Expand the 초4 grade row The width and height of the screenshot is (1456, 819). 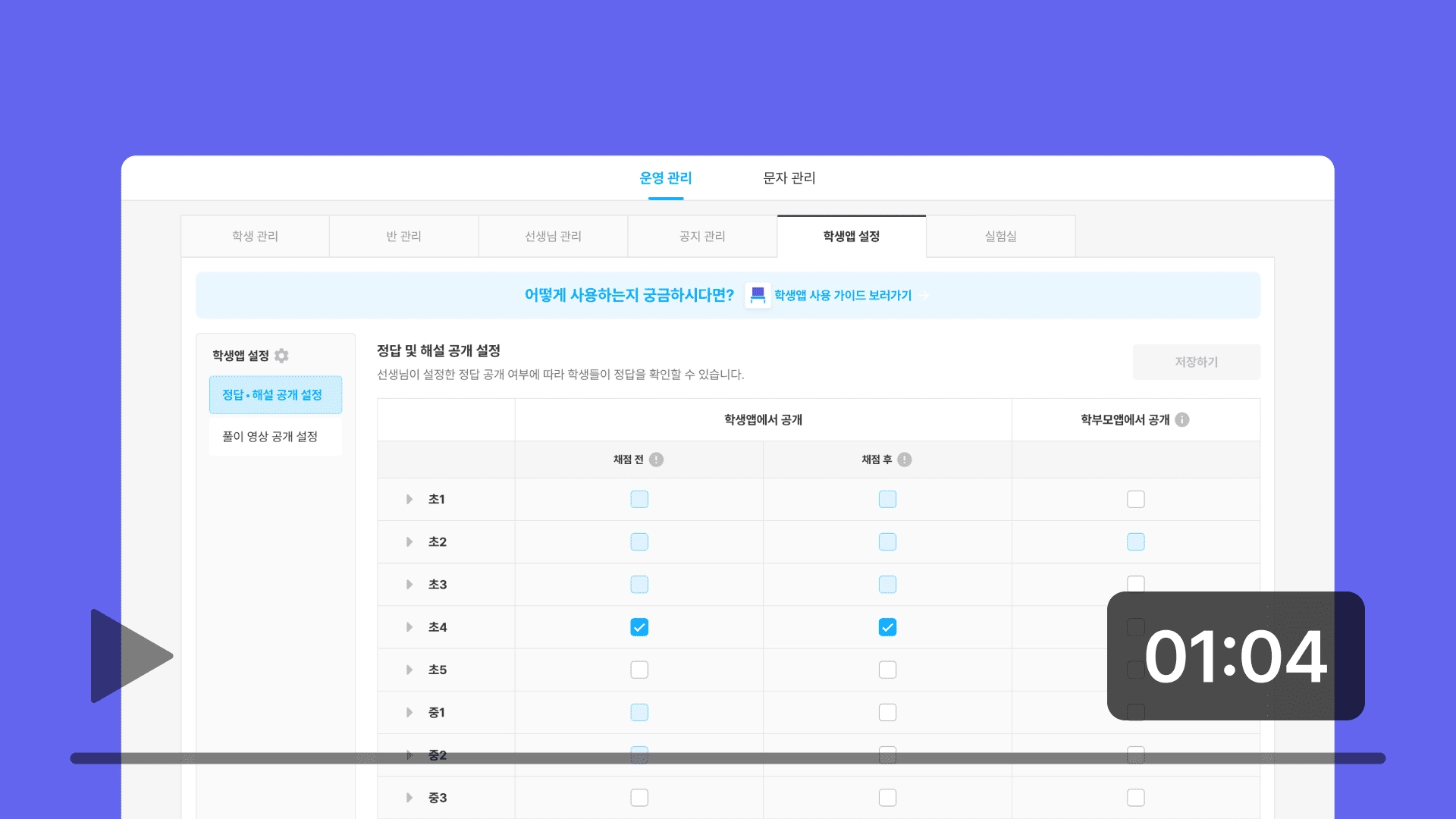[409, 627]
